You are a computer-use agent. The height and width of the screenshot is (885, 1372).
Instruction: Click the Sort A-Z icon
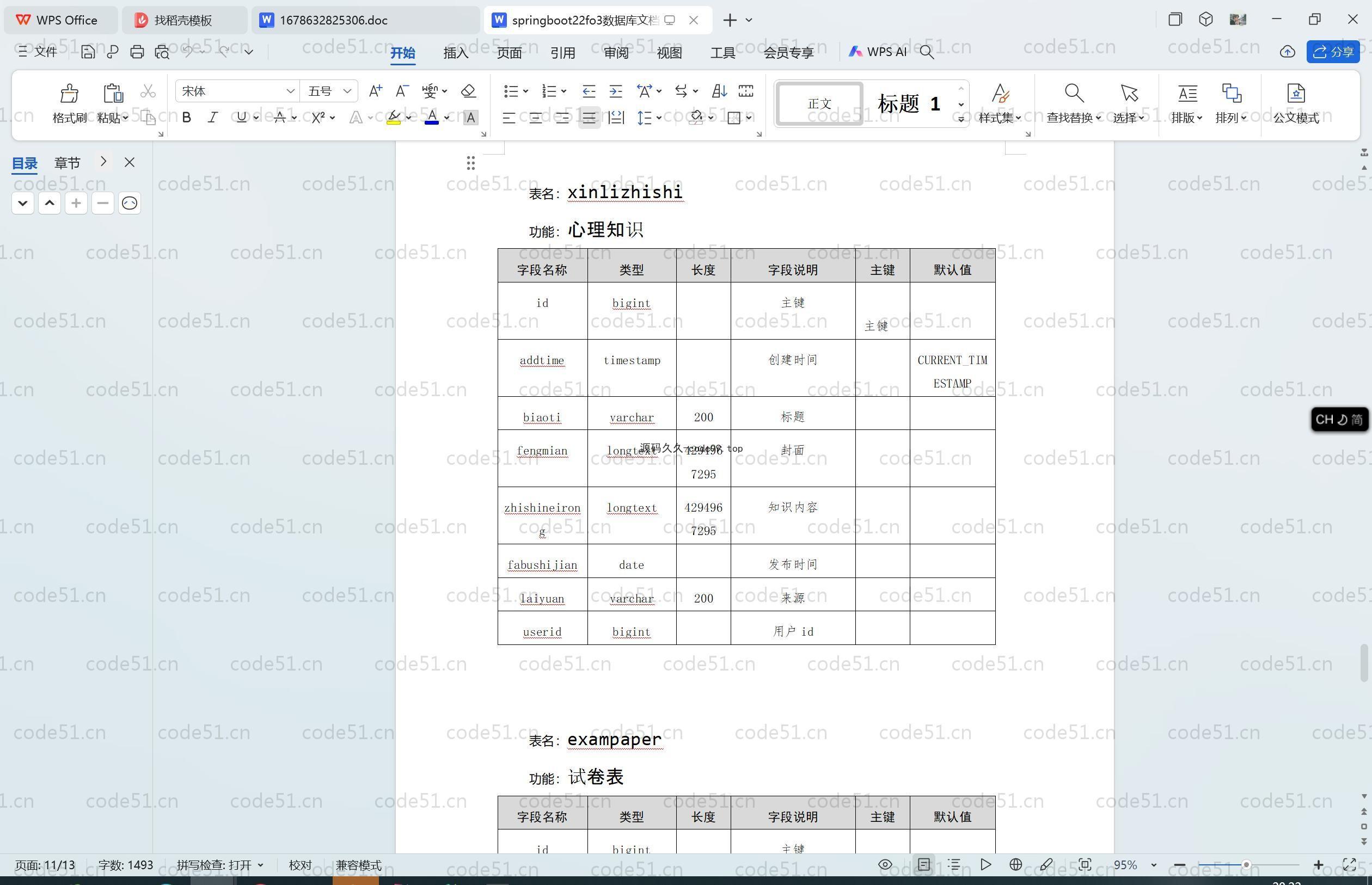click(x=719, y=91)
